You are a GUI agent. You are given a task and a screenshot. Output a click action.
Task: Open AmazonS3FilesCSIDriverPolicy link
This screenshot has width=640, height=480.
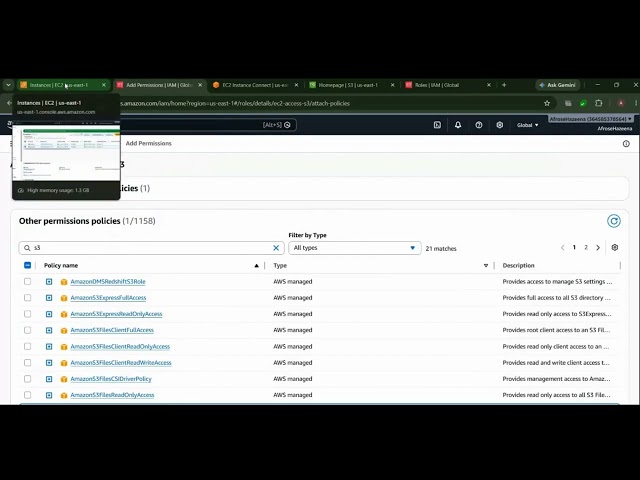(111, 379)
